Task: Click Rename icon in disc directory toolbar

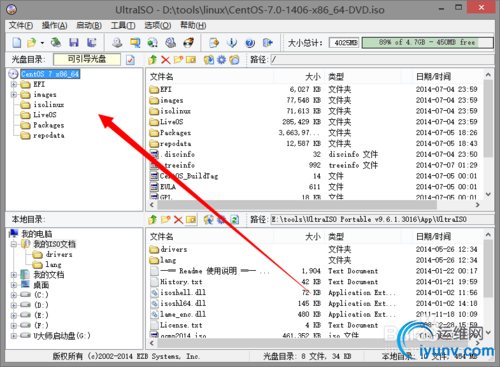Action: pyautogui.click(x=191, y=60)
